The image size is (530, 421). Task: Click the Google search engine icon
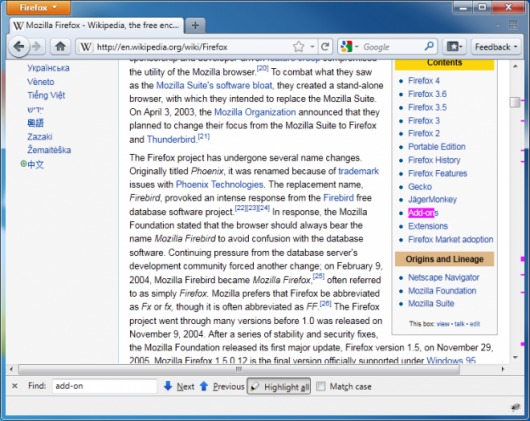346,47
